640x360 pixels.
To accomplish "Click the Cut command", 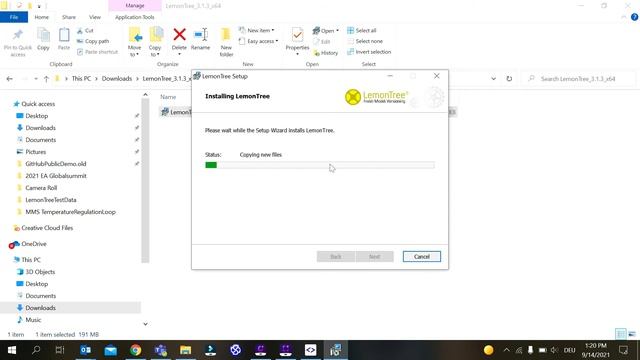I will click(85, 31).
